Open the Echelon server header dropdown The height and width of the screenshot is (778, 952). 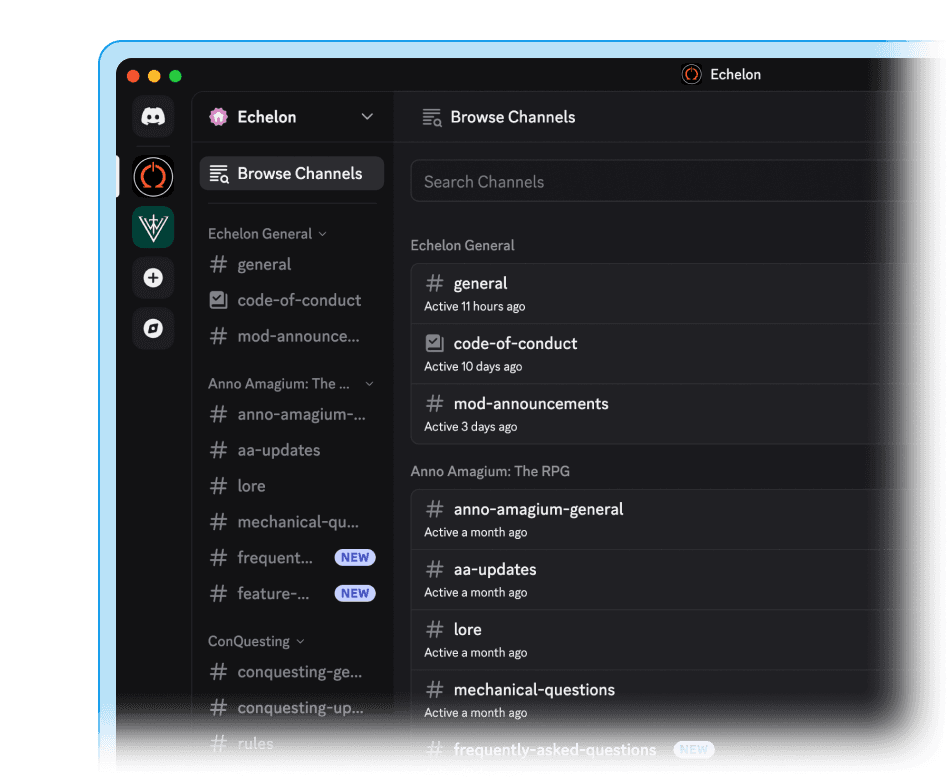click(x=367, y=117)
